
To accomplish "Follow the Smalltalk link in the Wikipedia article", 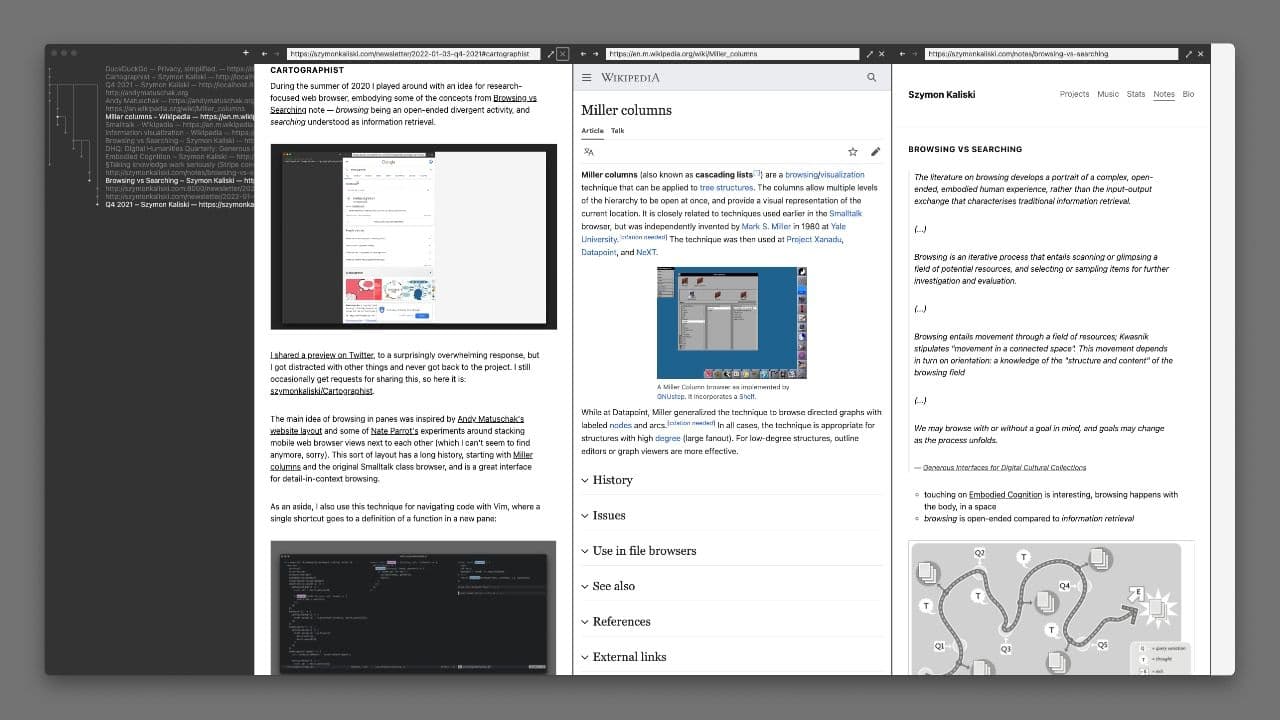I will pos(845,213).
